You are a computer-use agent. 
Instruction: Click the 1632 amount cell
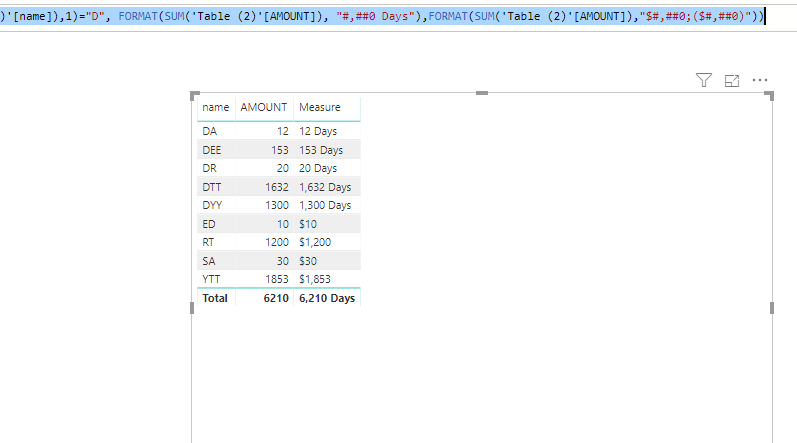point(277,187)
